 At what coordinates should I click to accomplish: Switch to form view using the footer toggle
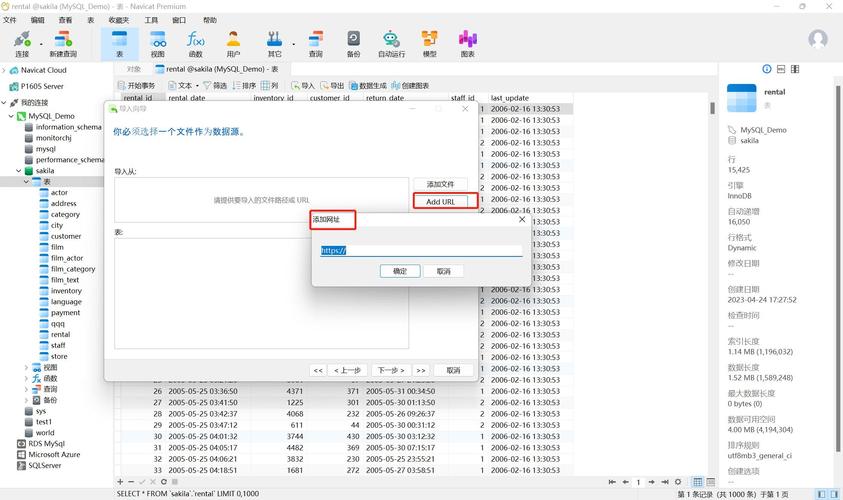coord(711,482)
